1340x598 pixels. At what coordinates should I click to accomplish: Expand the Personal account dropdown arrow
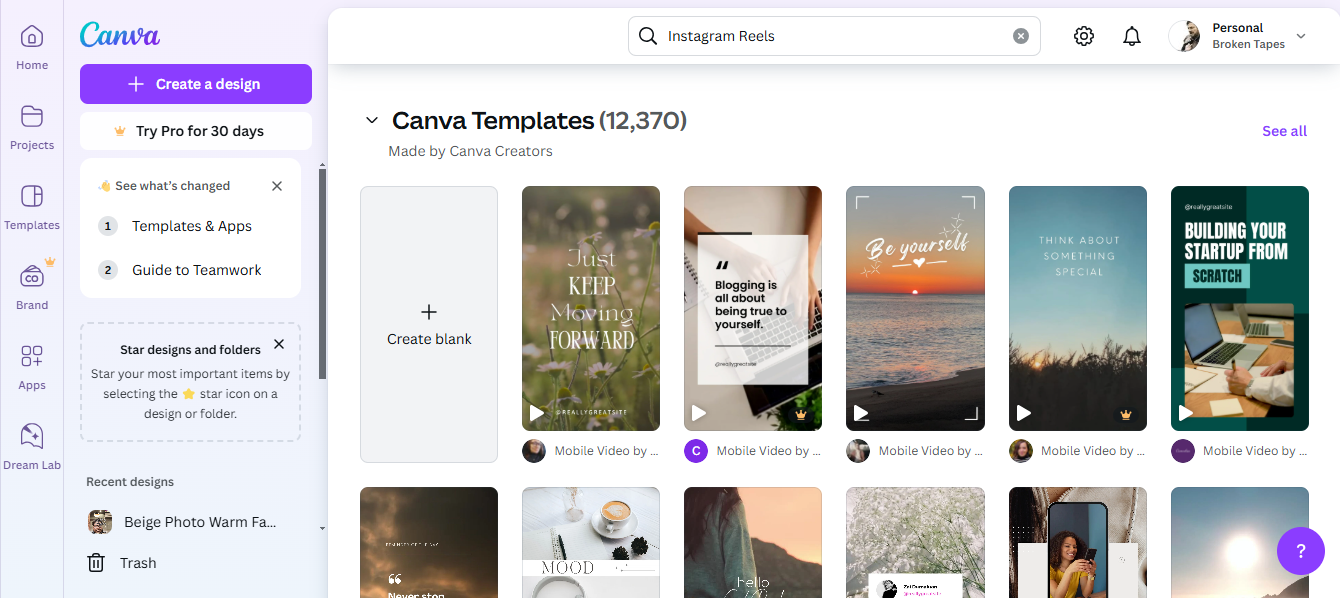1301,36
